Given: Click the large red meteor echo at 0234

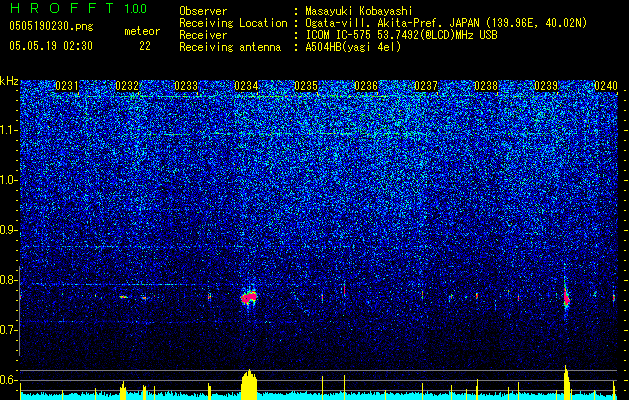Looking at the screenshot, I should pos(249,297).
